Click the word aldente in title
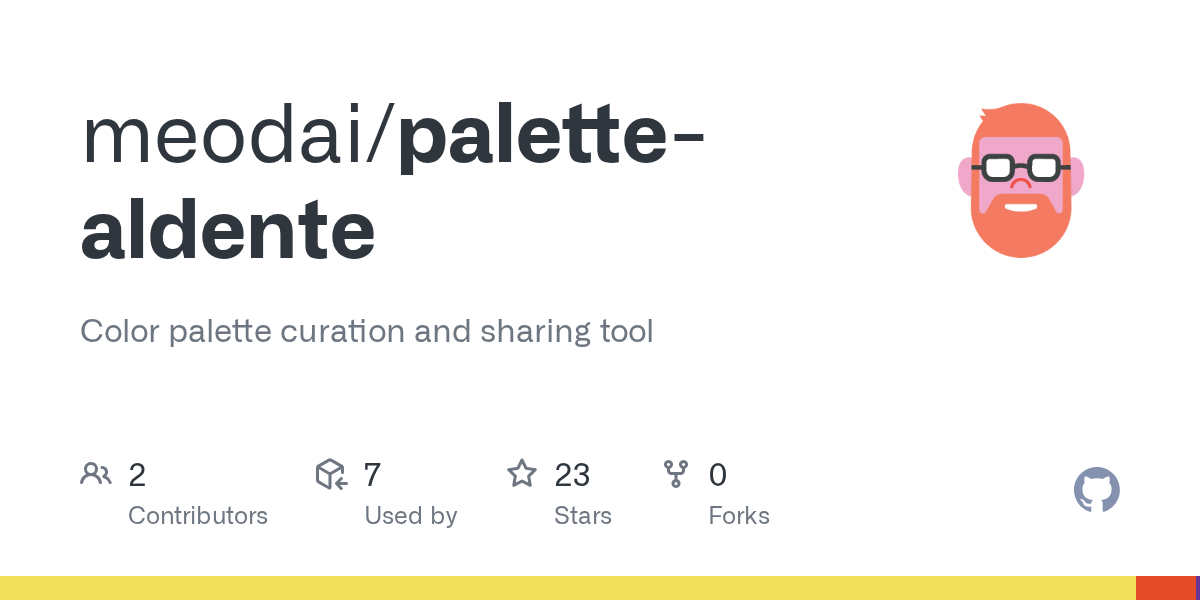 coord(228,228)
